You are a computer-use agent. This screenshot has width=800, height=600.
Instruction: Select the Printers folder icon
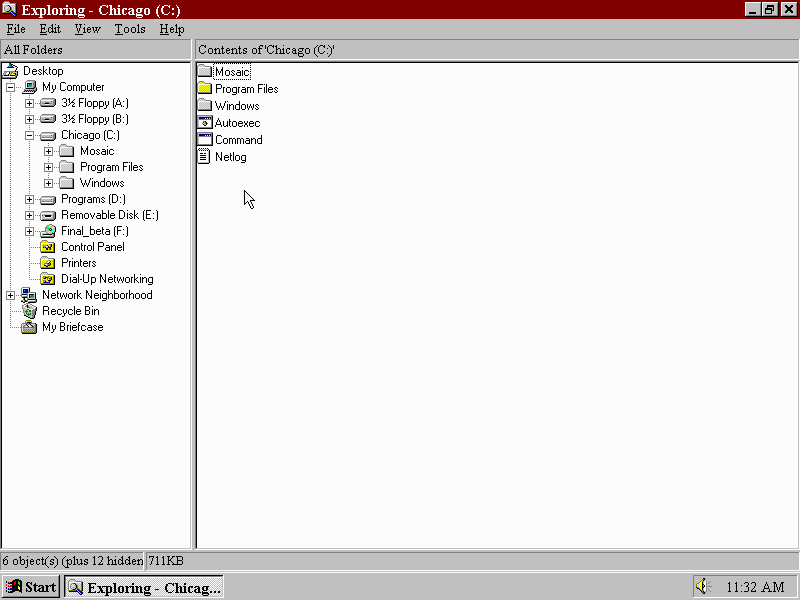[x=48, y=263]
